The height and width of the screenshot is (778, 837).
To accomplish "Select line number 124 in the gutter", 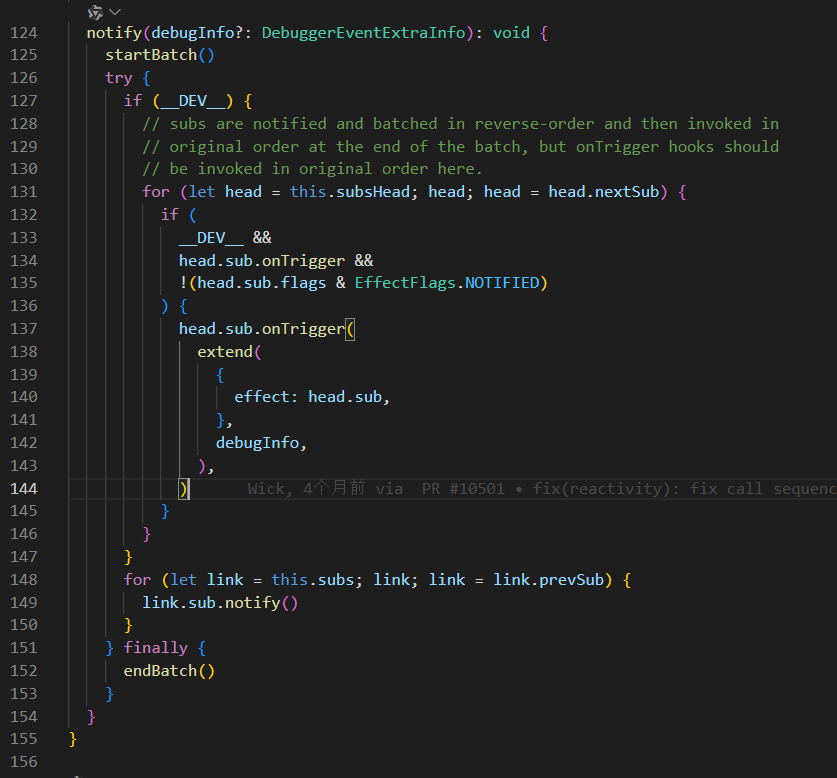I will click(24, 33).
